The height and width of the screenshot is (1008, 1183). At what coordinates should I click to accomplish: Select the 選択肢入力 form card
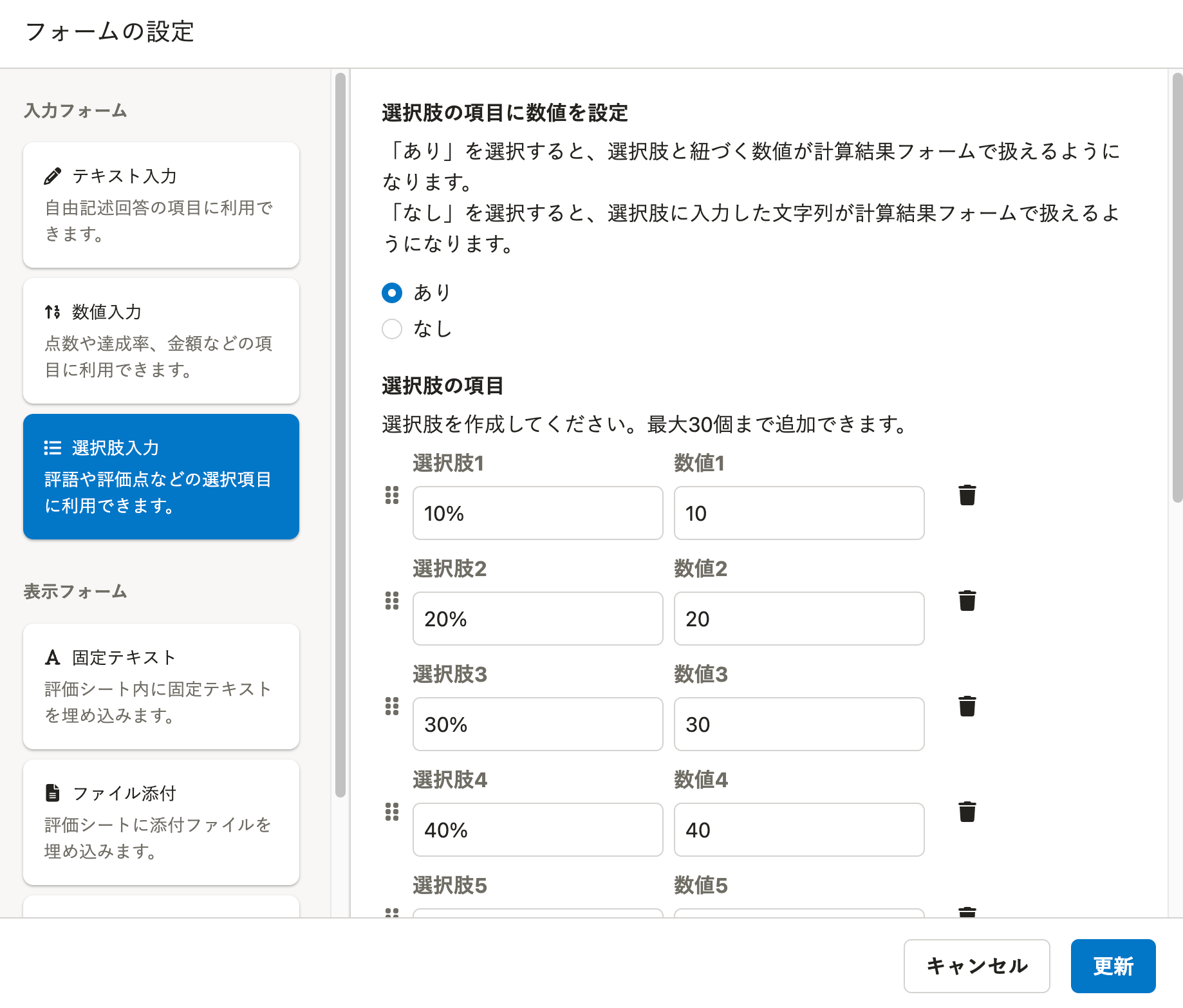point(161,476)
